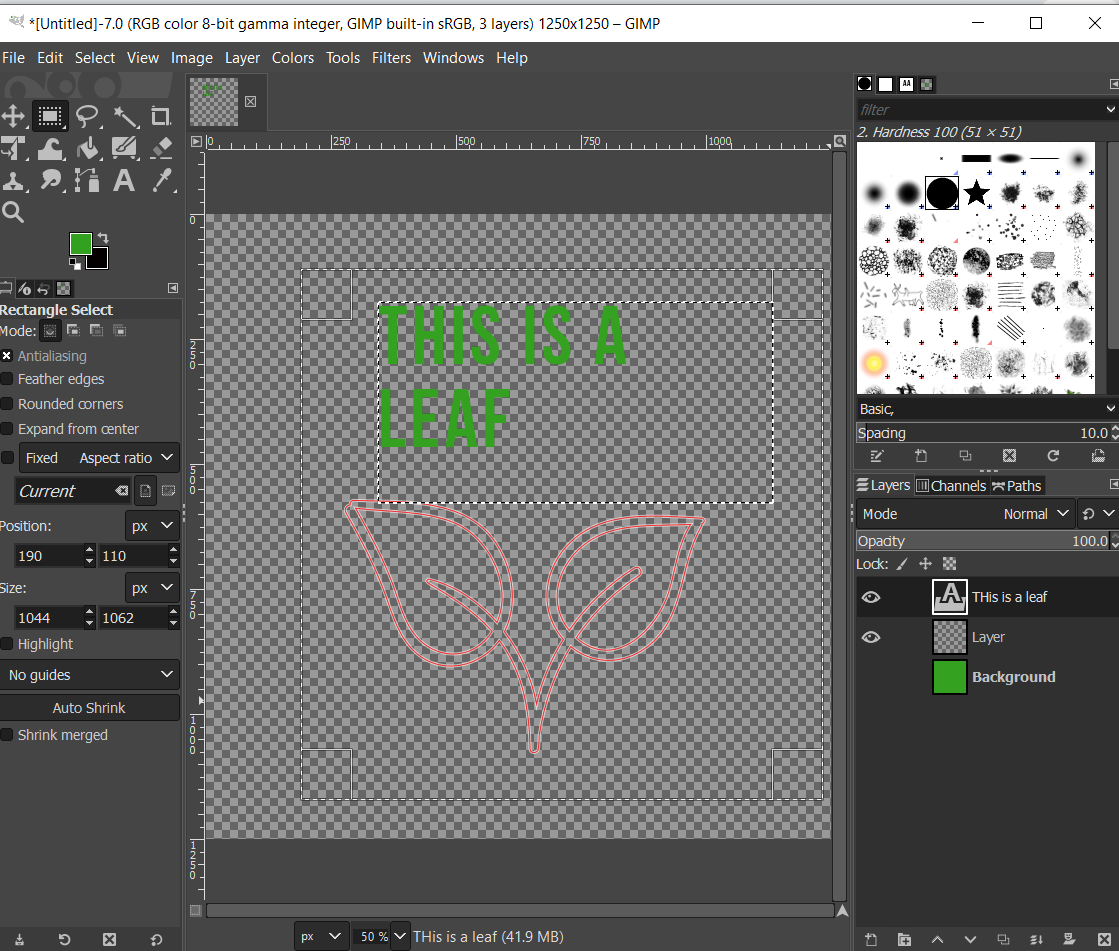
Task: Hide the 'THis is a leaf' layer
Action: [871, 597]
